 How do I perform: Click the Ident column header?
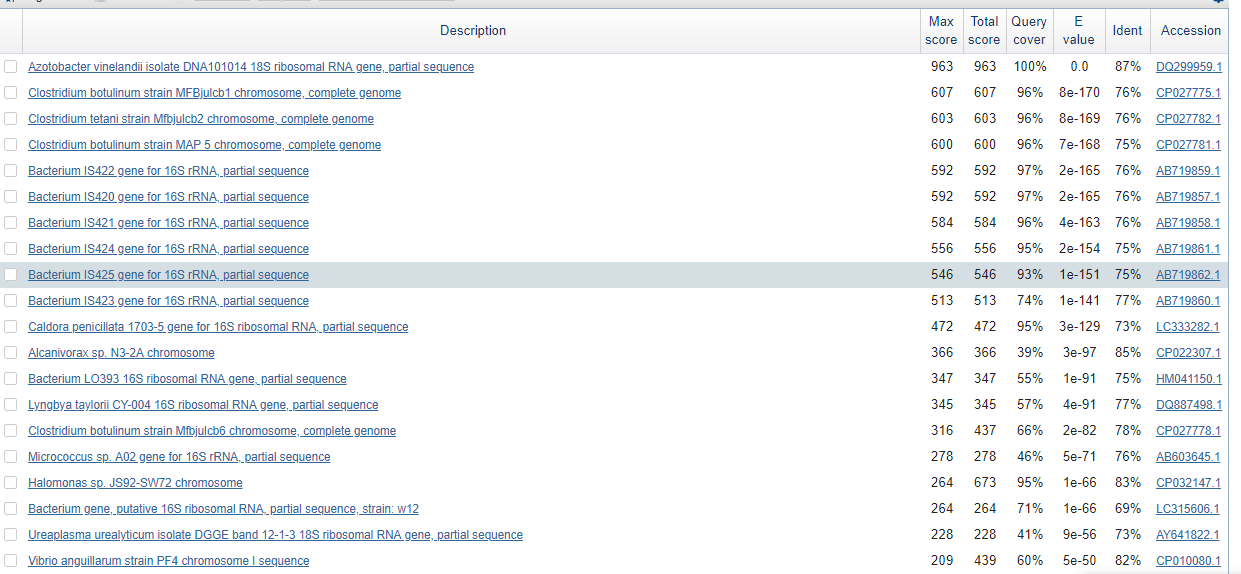1127,31
